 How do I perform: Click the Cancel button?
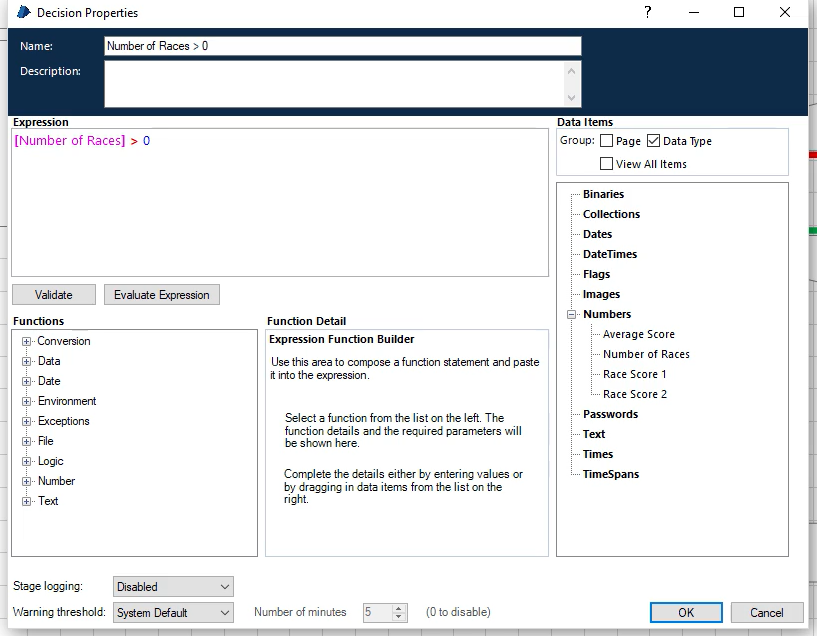click(766, 613)
